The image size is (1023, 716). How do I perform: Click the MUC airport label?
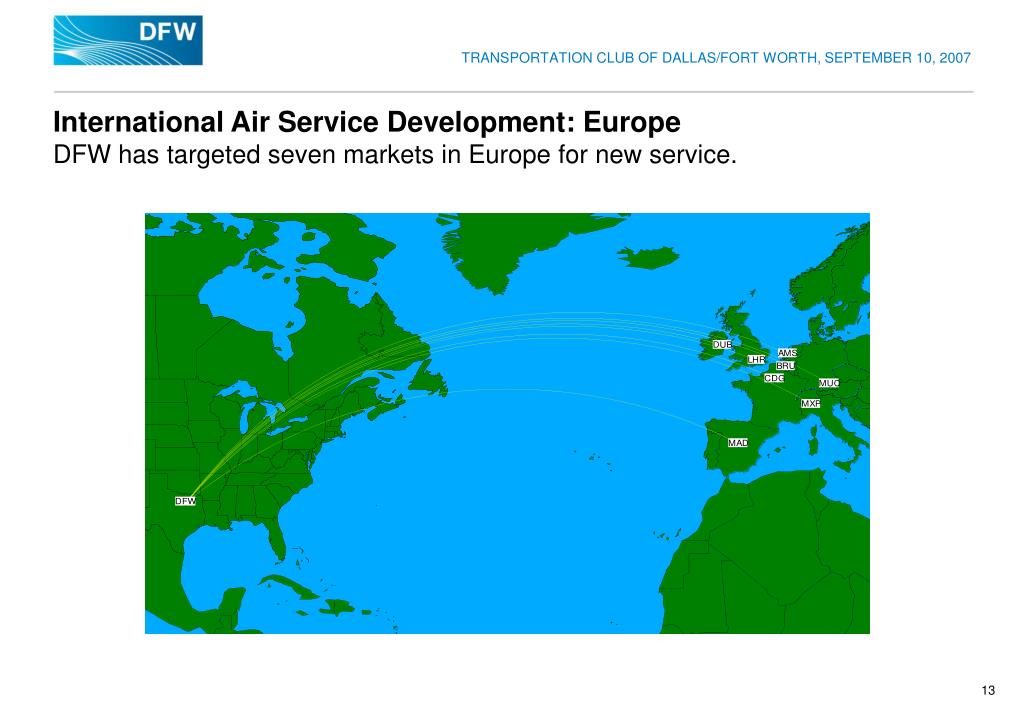click(x=829, y=383)
